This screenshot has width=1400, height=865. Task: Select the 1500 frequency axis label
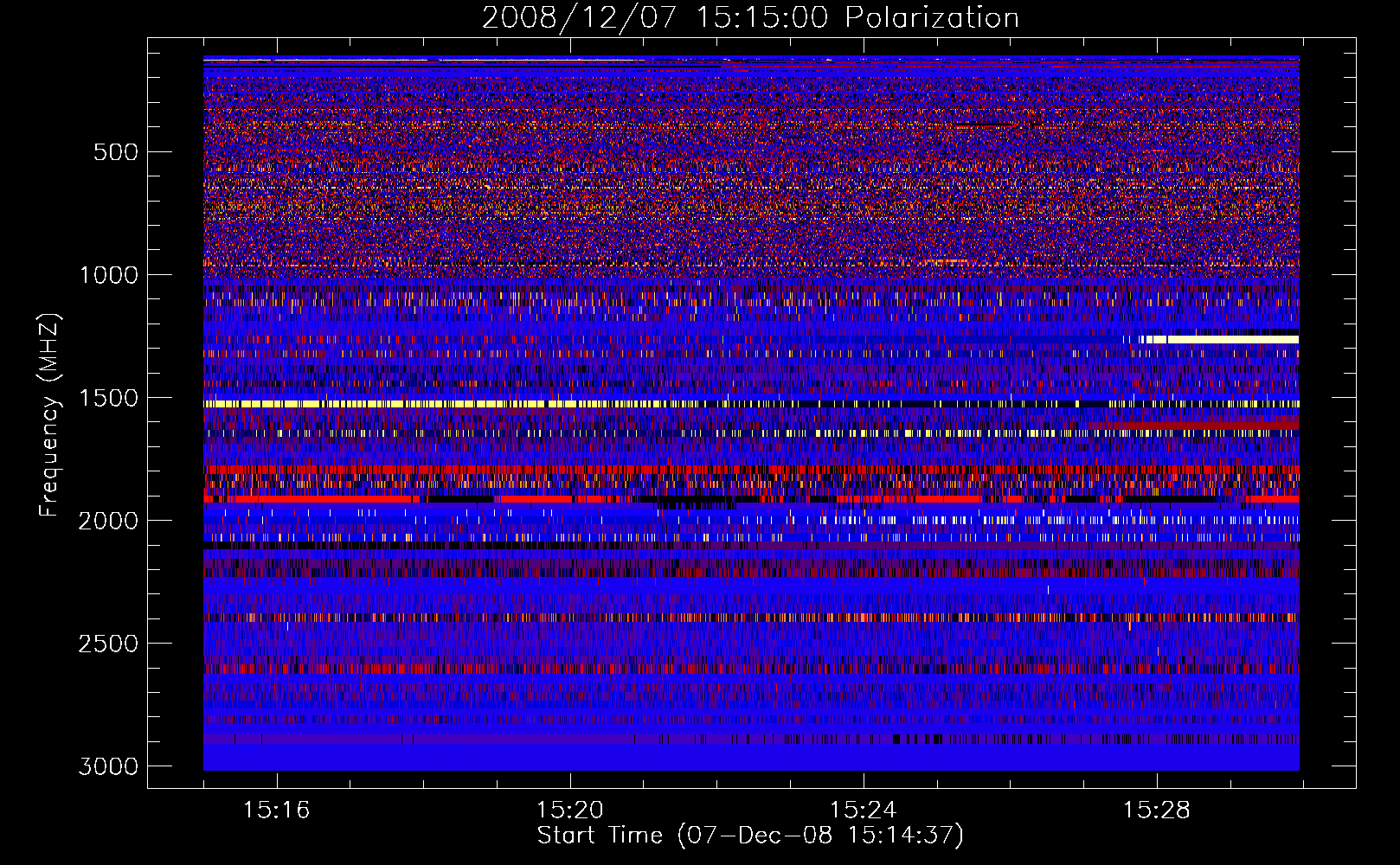pos(108,398)
